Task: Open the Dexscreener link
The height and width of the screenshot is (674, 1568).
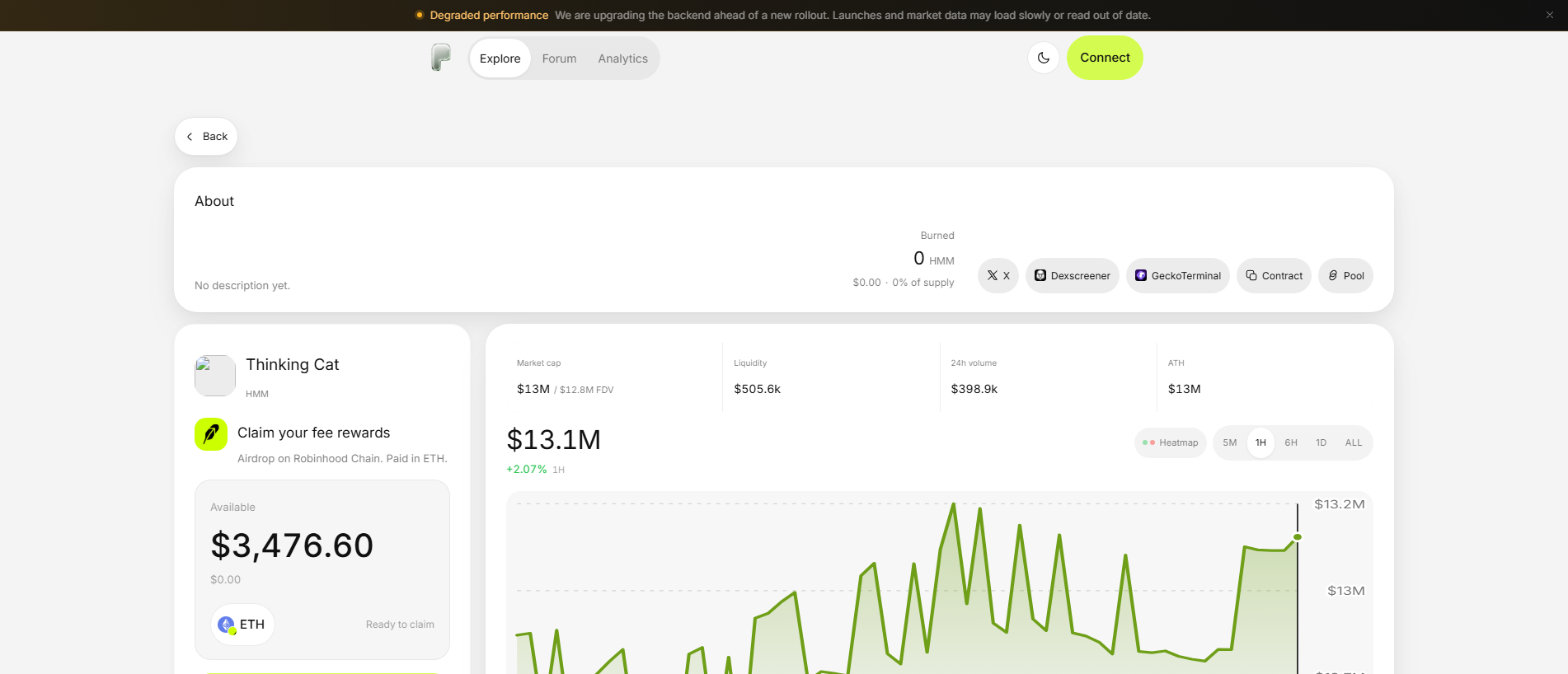Action: [x=1073, y=276]
